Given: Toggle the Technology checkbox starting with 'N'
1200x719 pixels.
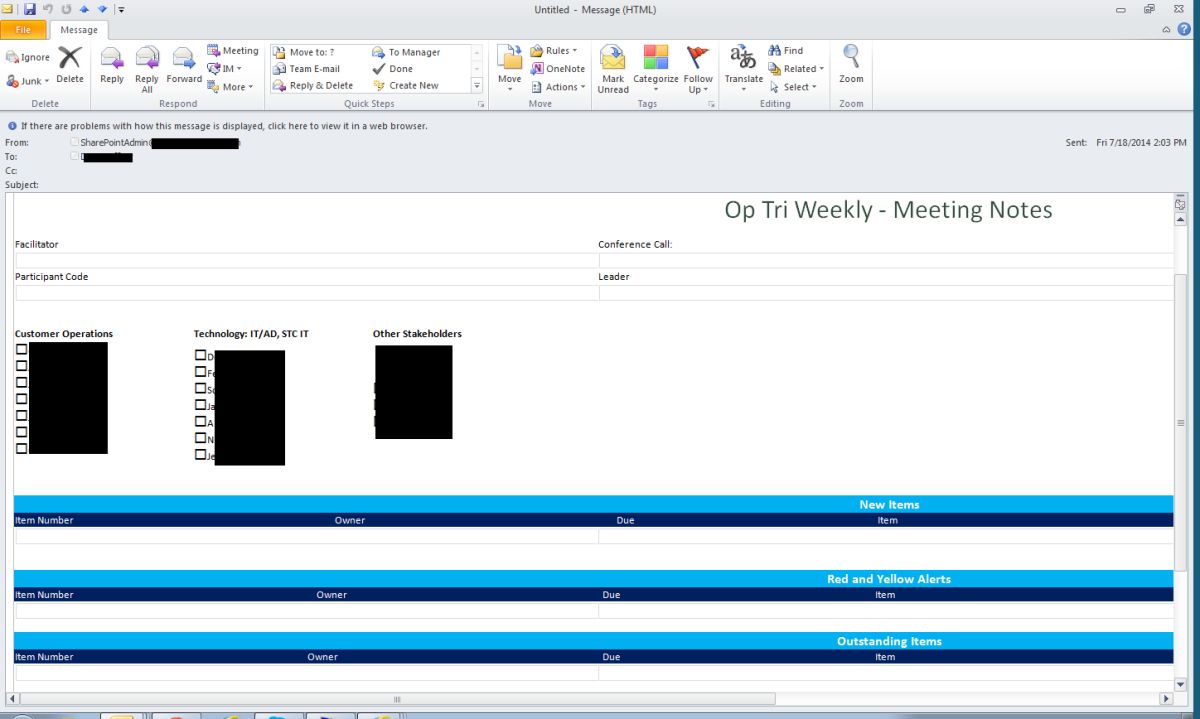Looking at the screenshot, I should click(200, 437).
